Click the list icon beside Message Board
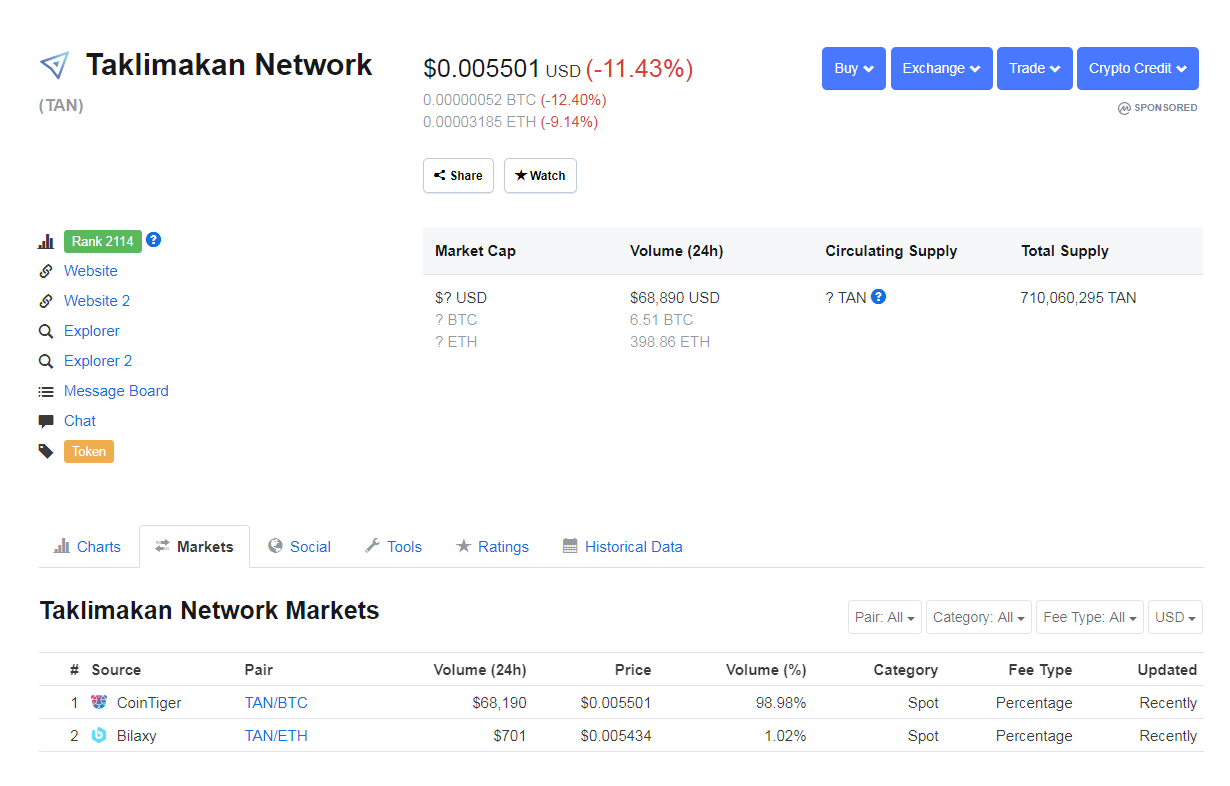Image resolution: width=1230 pixels, height=786 pixels. (46, 391)
